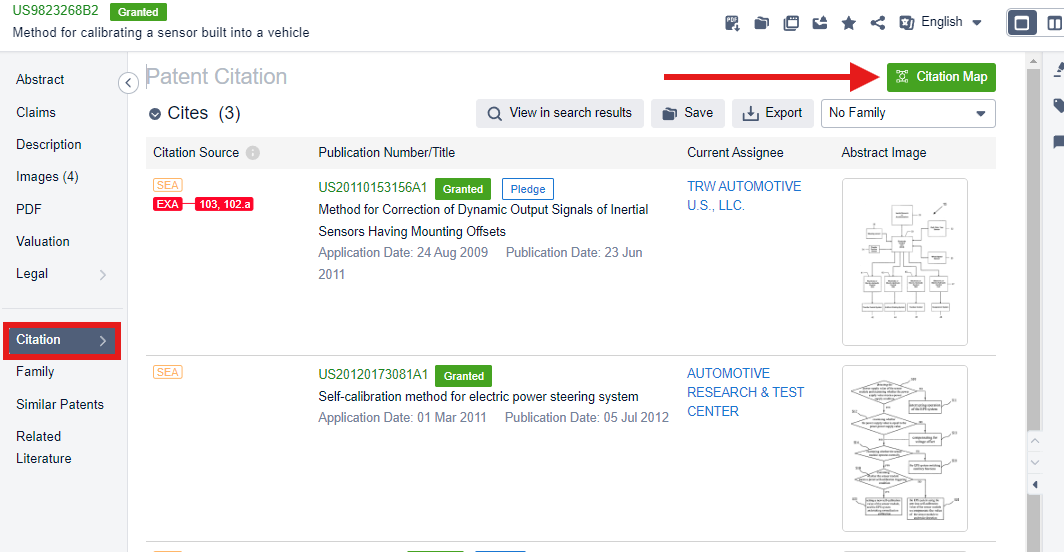Open patent link US20110153156A1
This screenshot has height=552, width=1064.
coord(372,187)
